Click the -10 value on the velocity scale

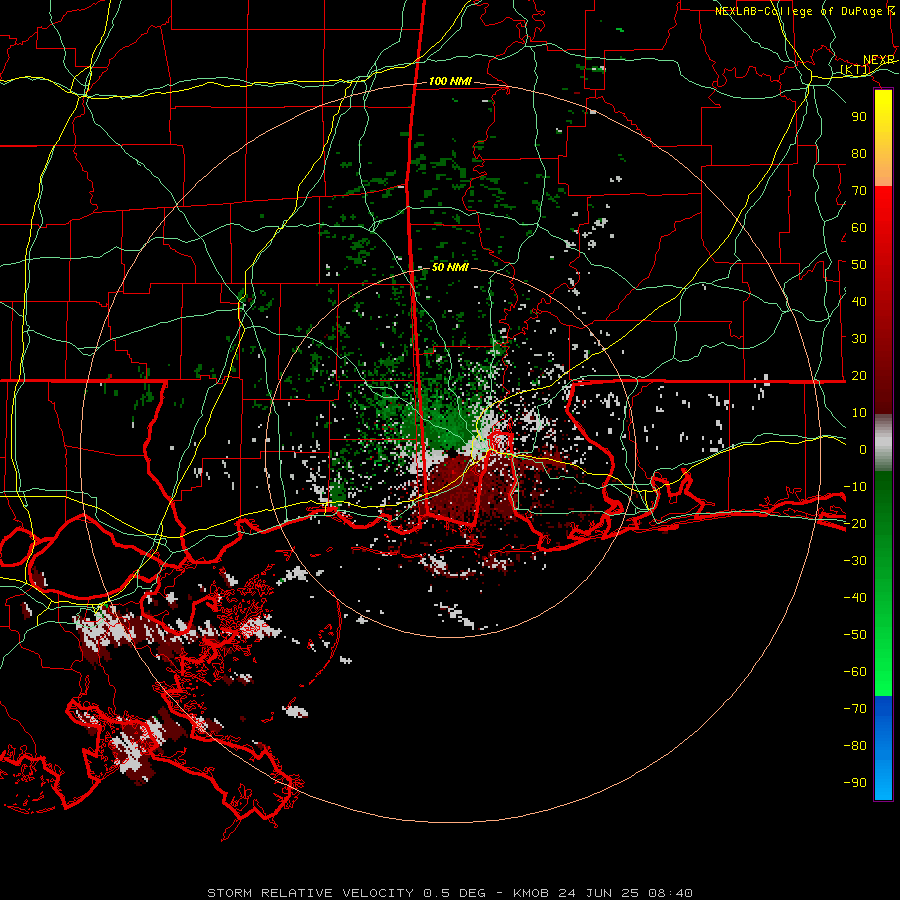855,487
